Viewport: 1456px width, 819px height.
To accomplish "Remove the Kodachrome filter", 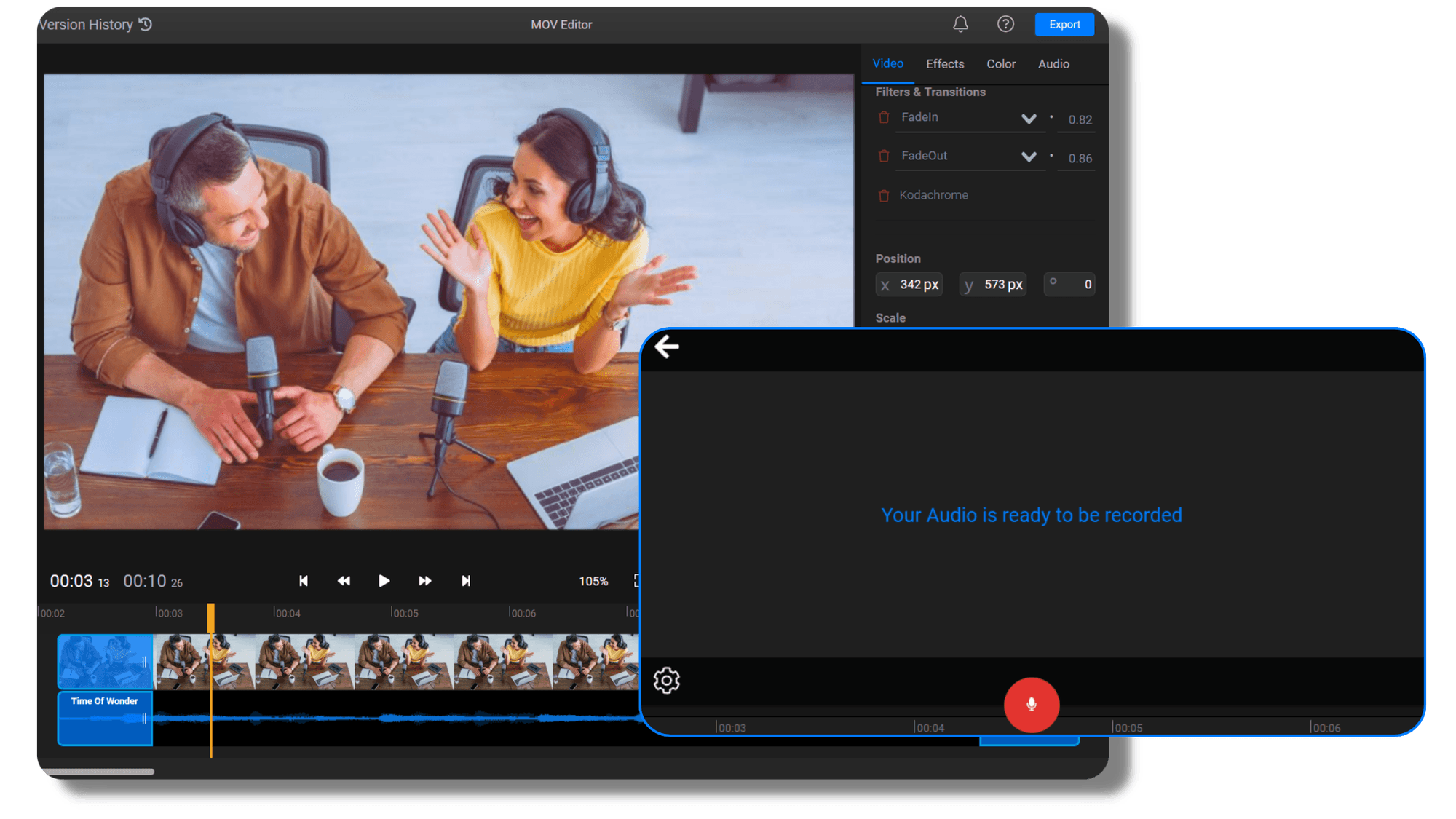I will coord(884,195).
